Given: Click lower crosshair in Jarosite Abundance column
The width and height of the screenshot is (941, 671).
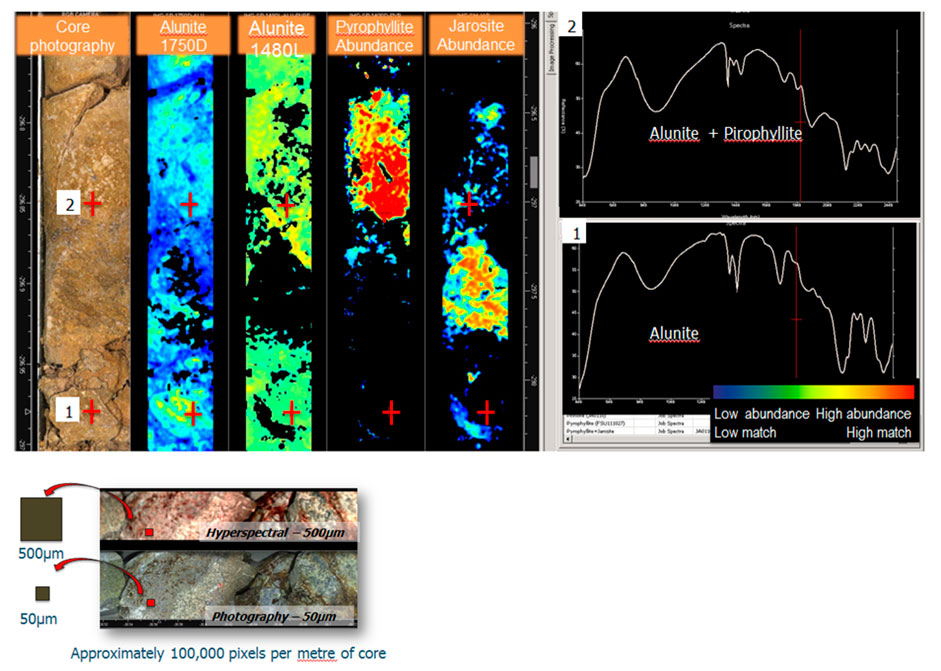Looking at the screenshot, I should tap(487, 411).
